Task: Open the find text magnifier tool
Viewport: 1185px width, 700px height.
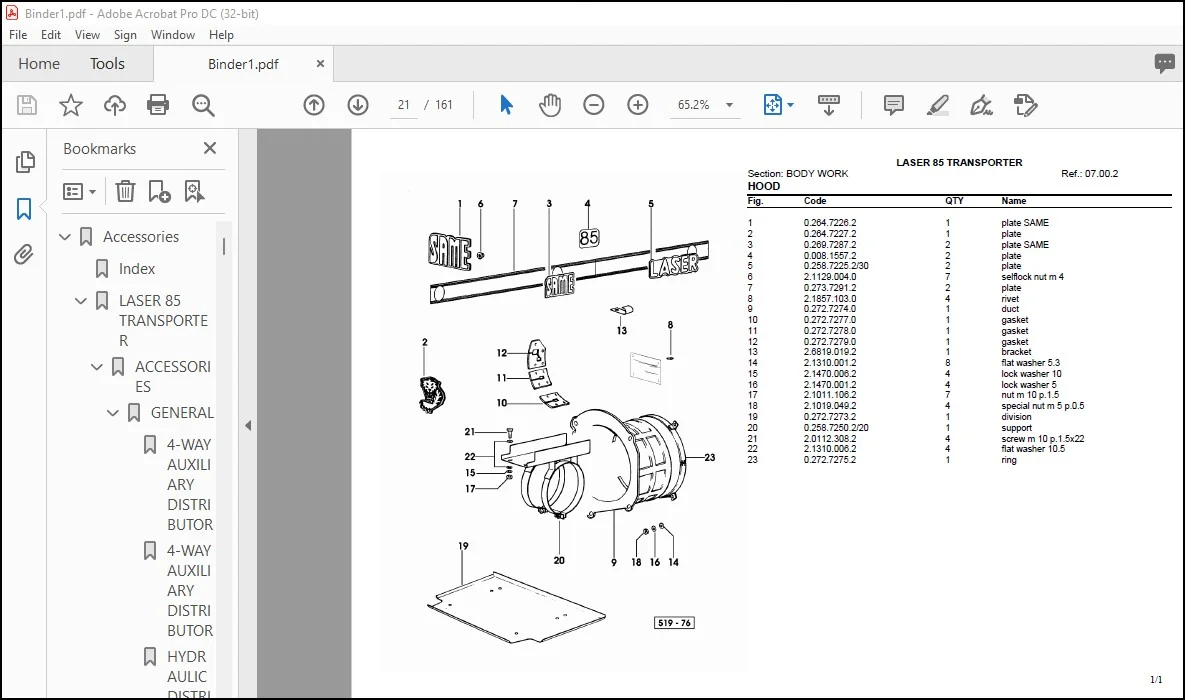Action: tap(203, 105)
